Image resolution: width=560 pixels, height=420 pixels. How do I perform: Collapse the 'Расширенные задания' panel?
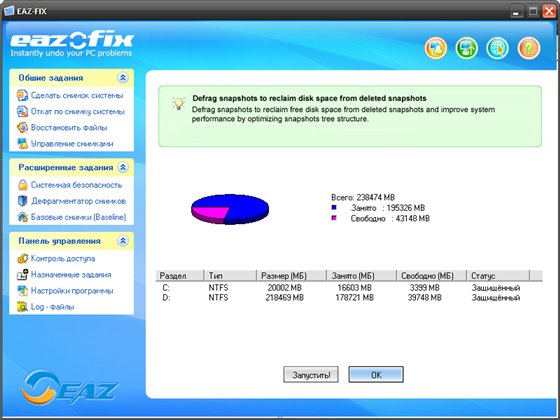(x=123, y=167)
